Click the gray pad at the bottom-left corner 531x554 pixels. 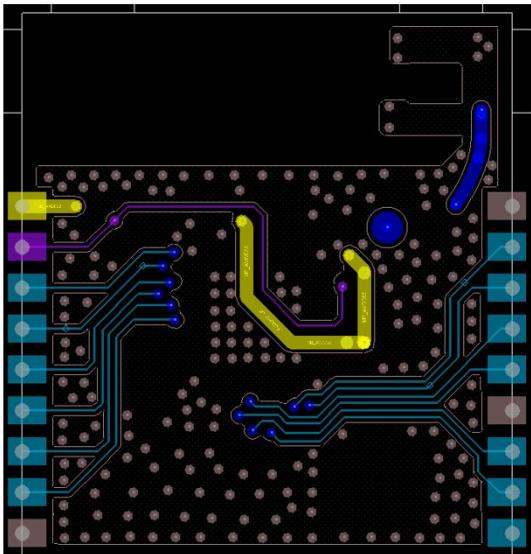[x=27, y=532]
